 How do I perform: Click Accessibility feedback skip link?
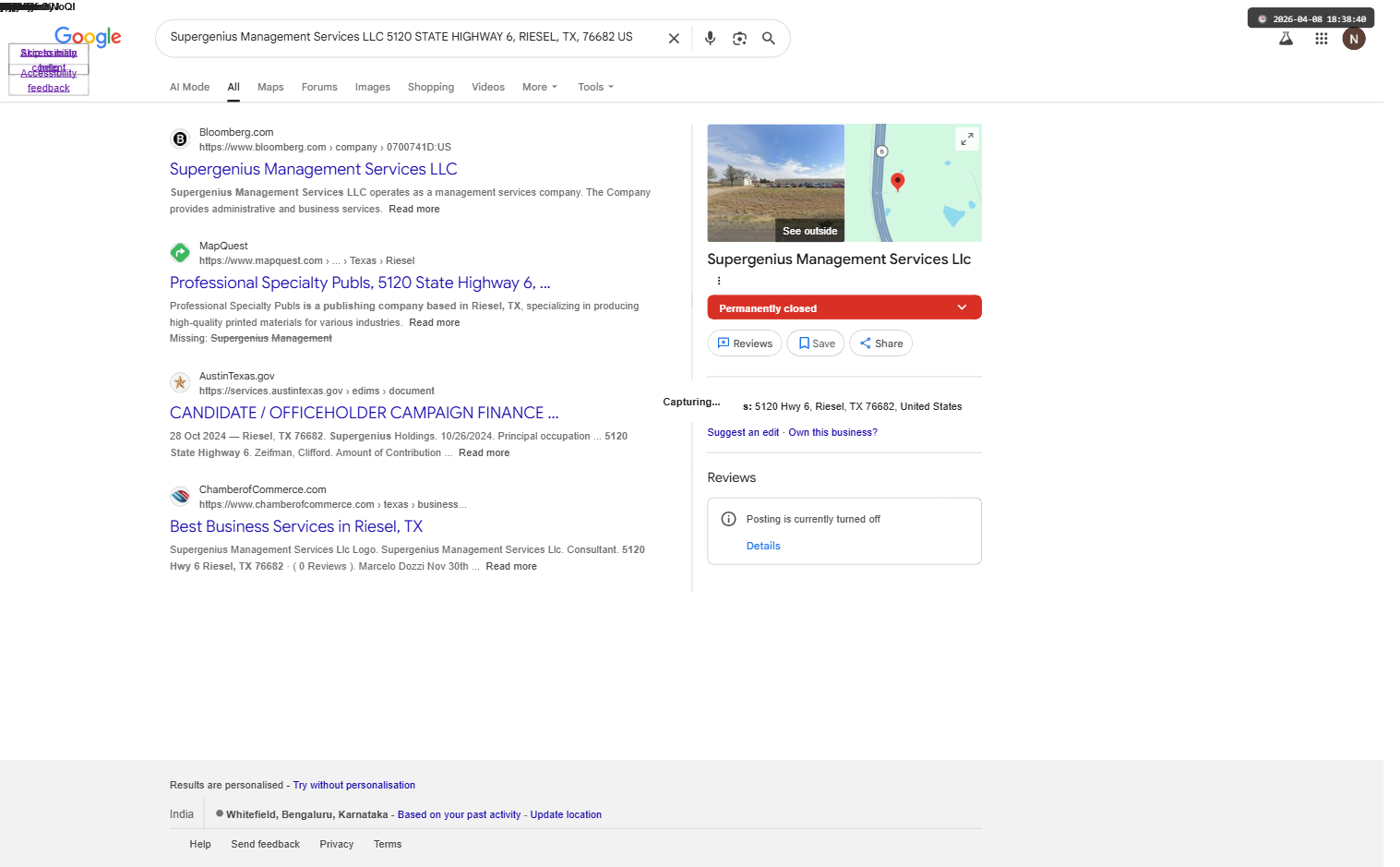point(48,80)
